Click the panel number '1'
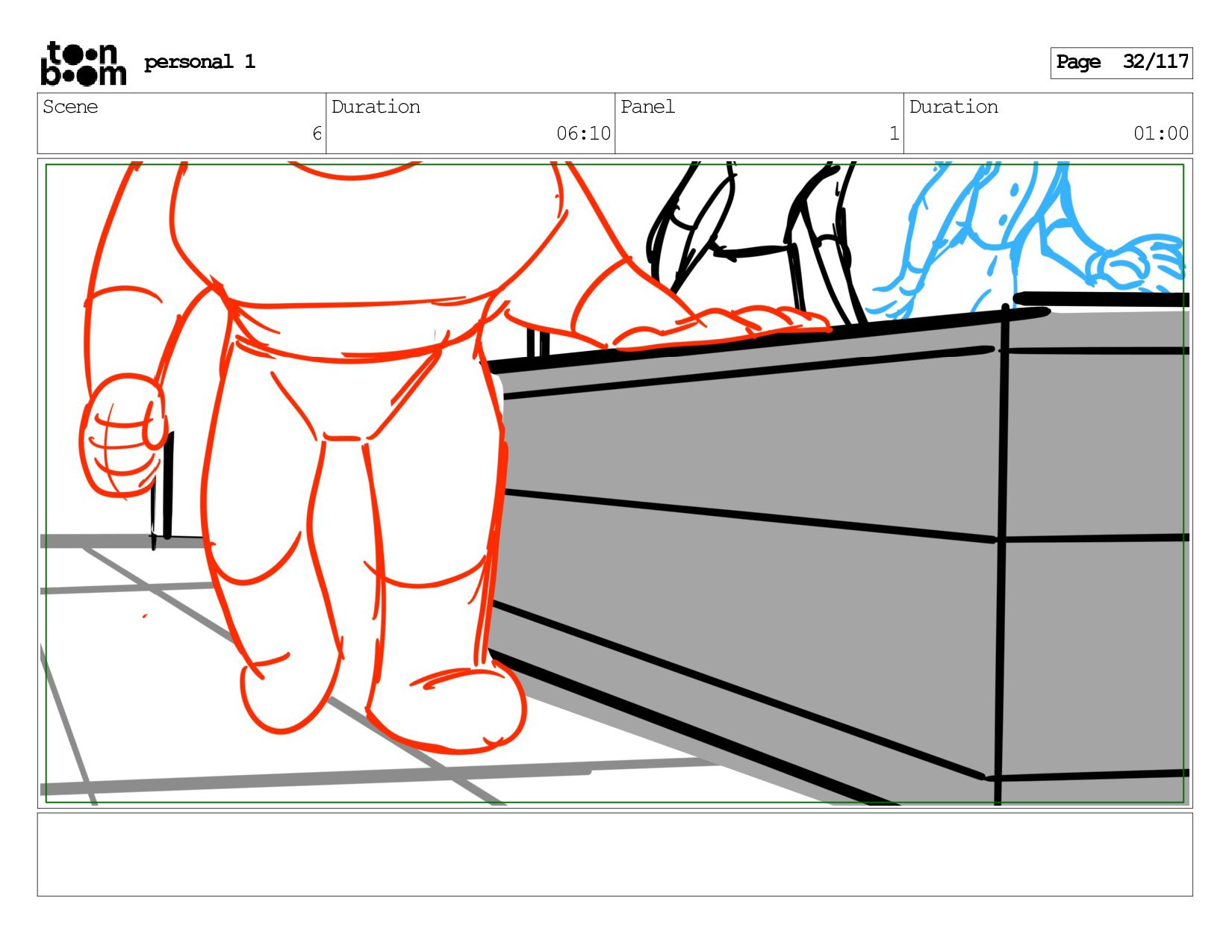The width and height of the screenshot is (1232, 952). tap(894, 134)
